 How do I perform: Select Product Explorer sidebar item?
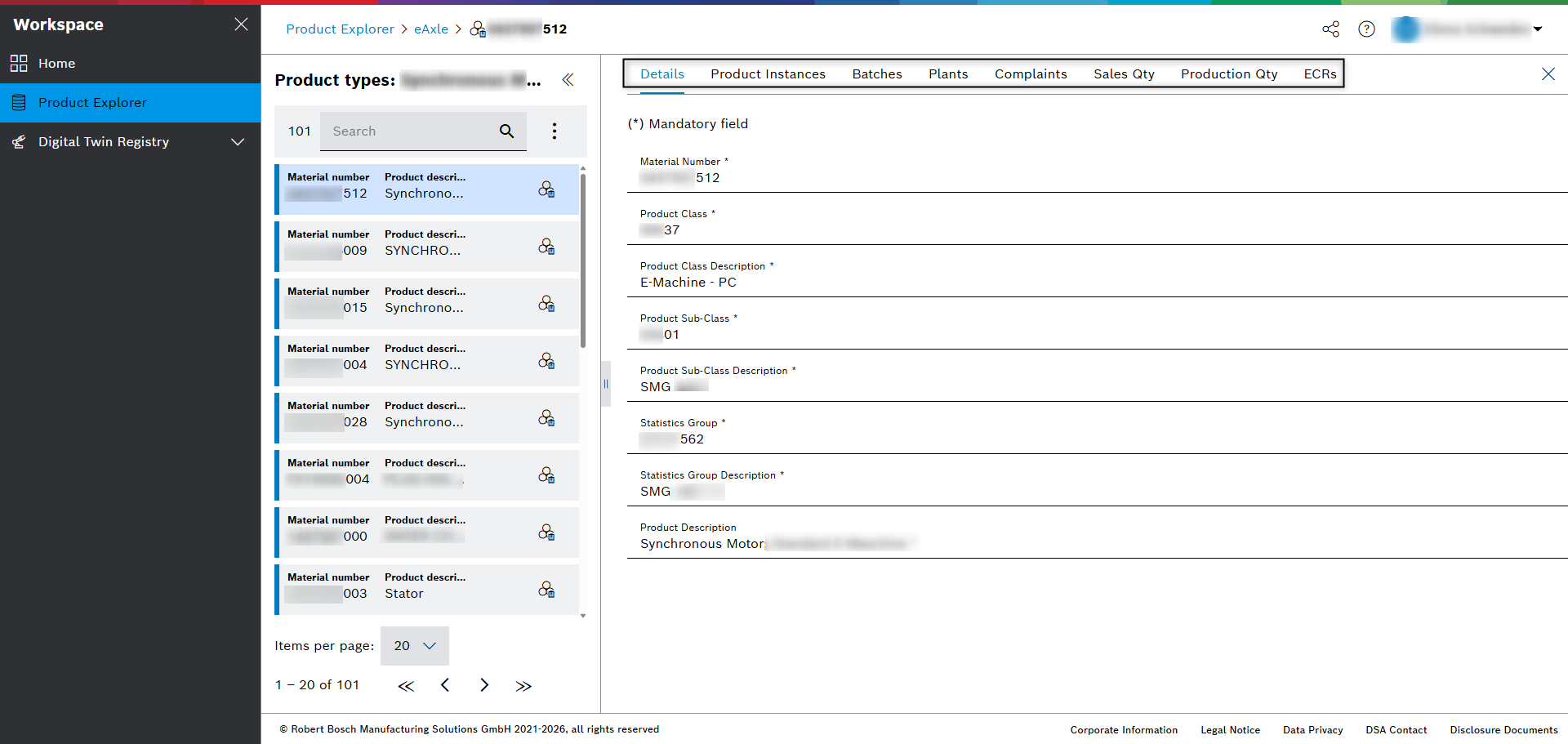[x=131, y=103]
